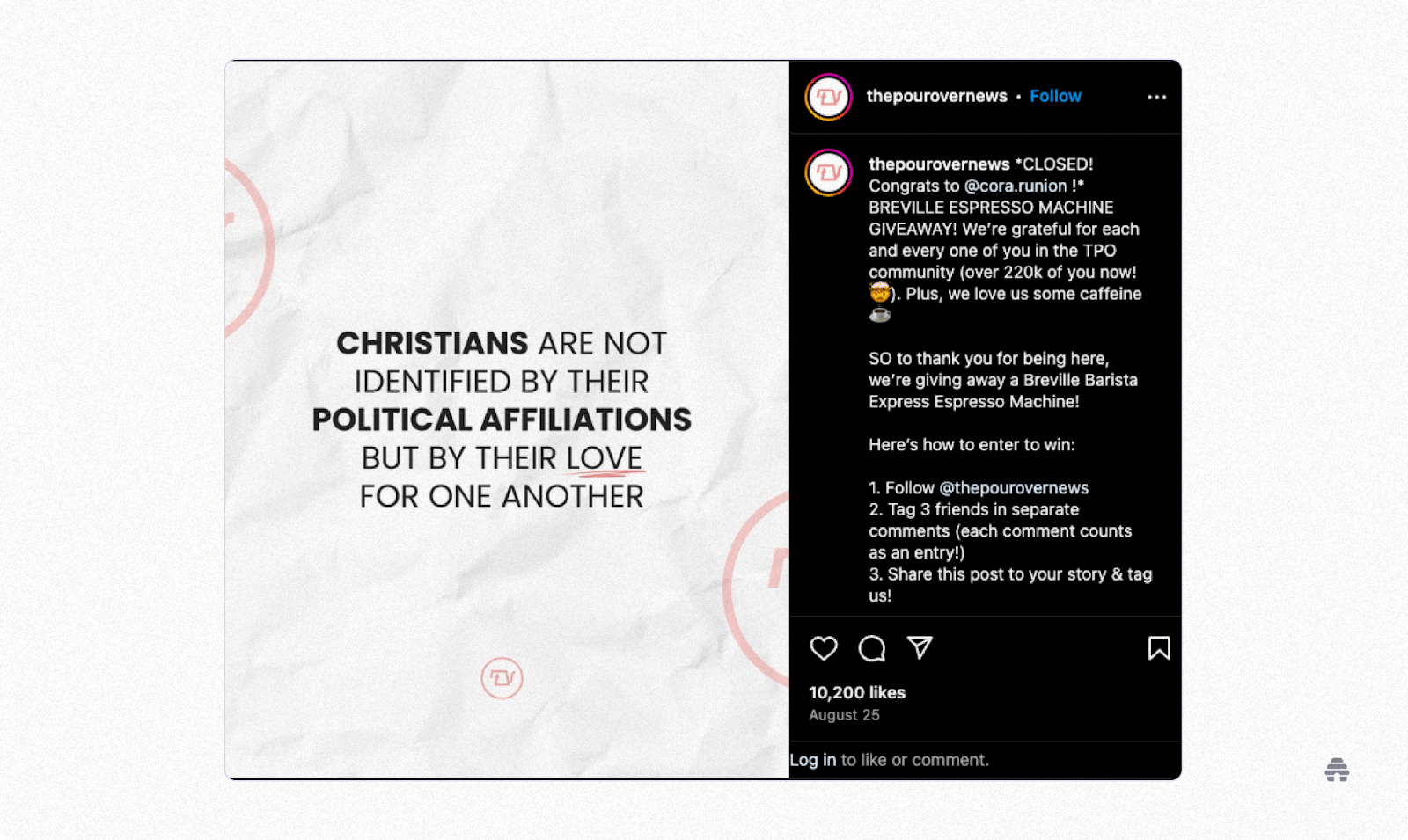
Task: Open comments via the speech bubble icon
Action: coord(872,648)
